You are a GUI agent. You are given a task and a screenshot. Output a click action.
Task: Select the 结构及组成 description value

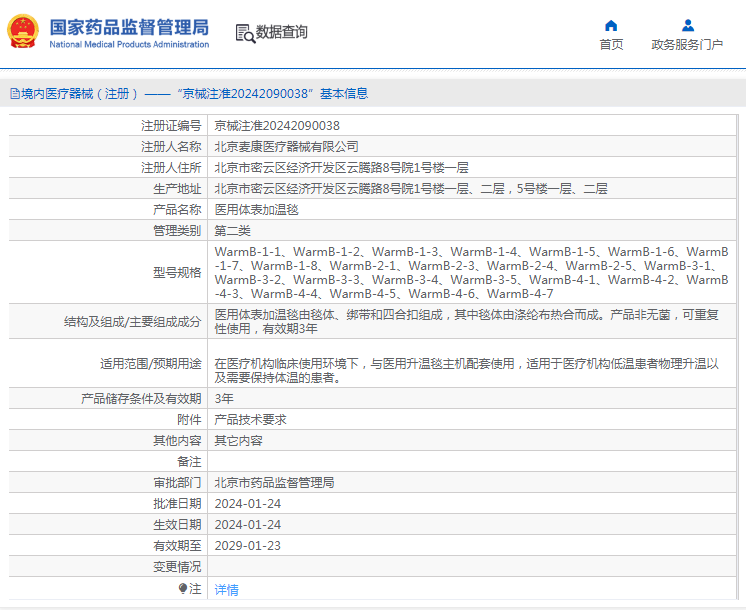point(467,322)
